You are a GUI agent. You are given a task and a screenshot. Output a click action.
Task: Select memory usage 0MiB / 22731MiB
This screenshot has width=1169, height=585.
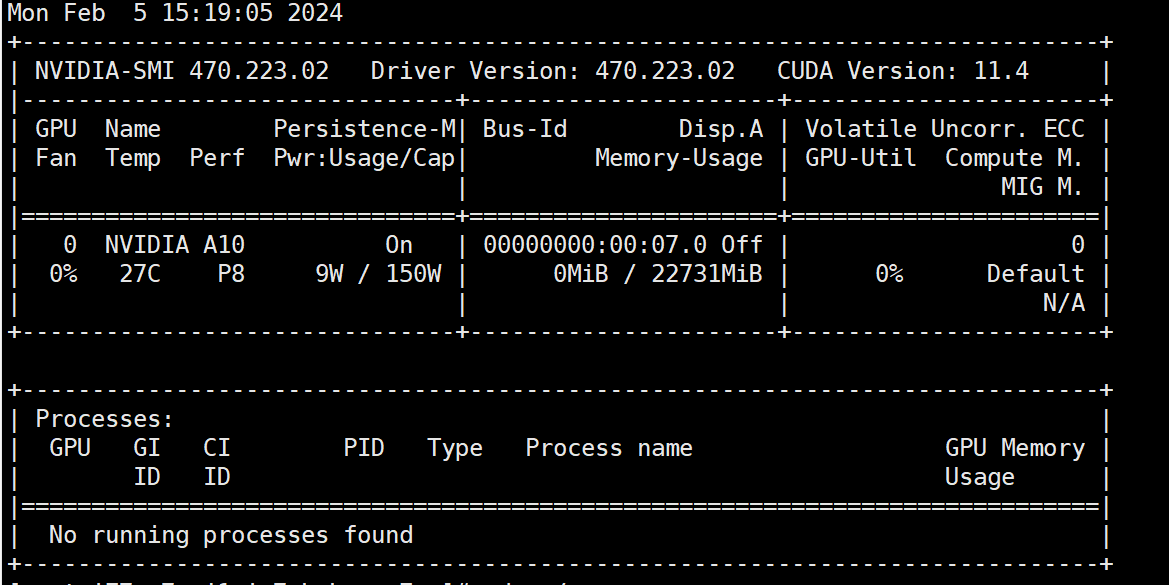tap(658, 274)
